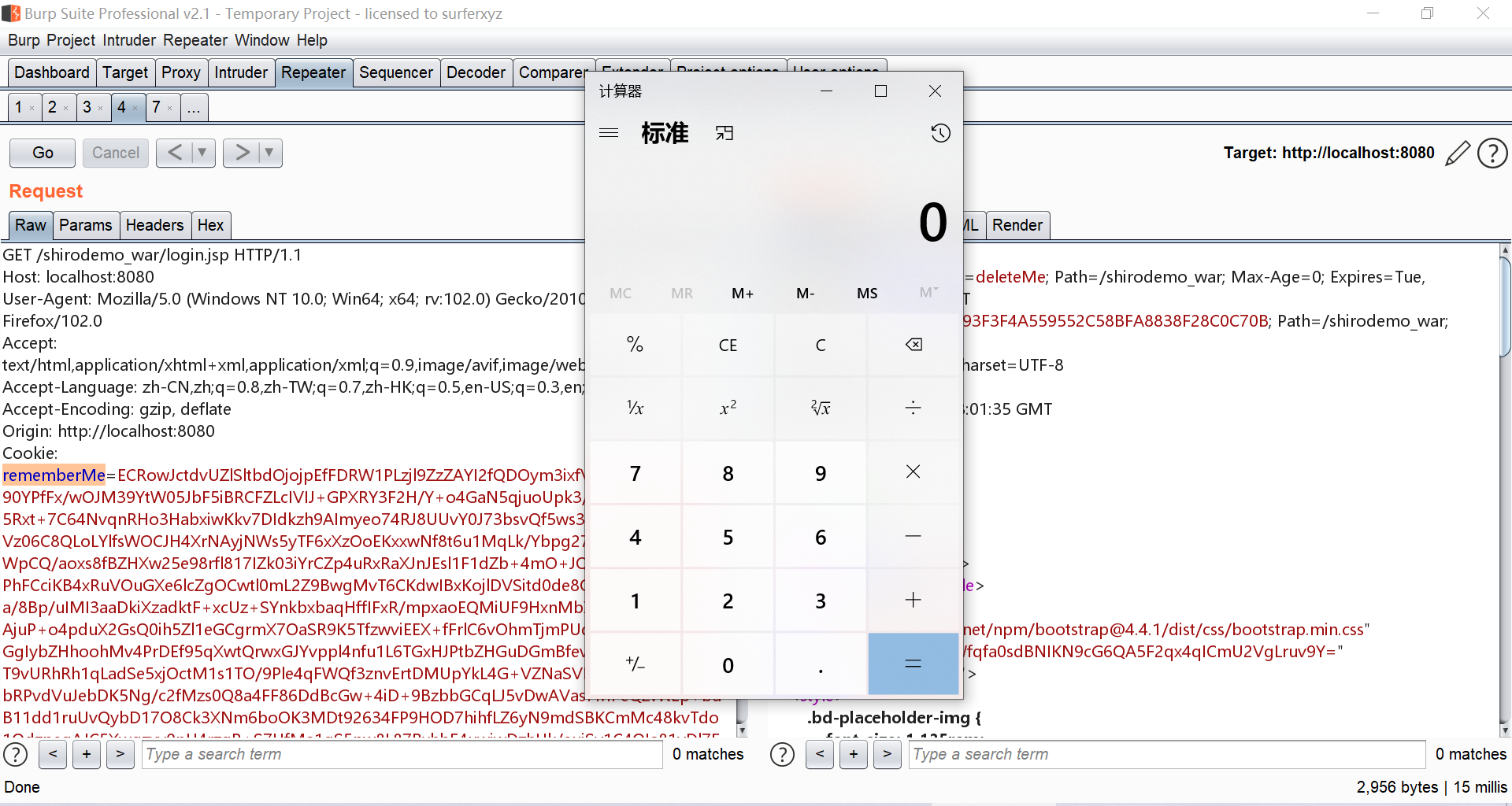1512x806 pixels.
Task: Click request search add '+' button
Action: 87,754
